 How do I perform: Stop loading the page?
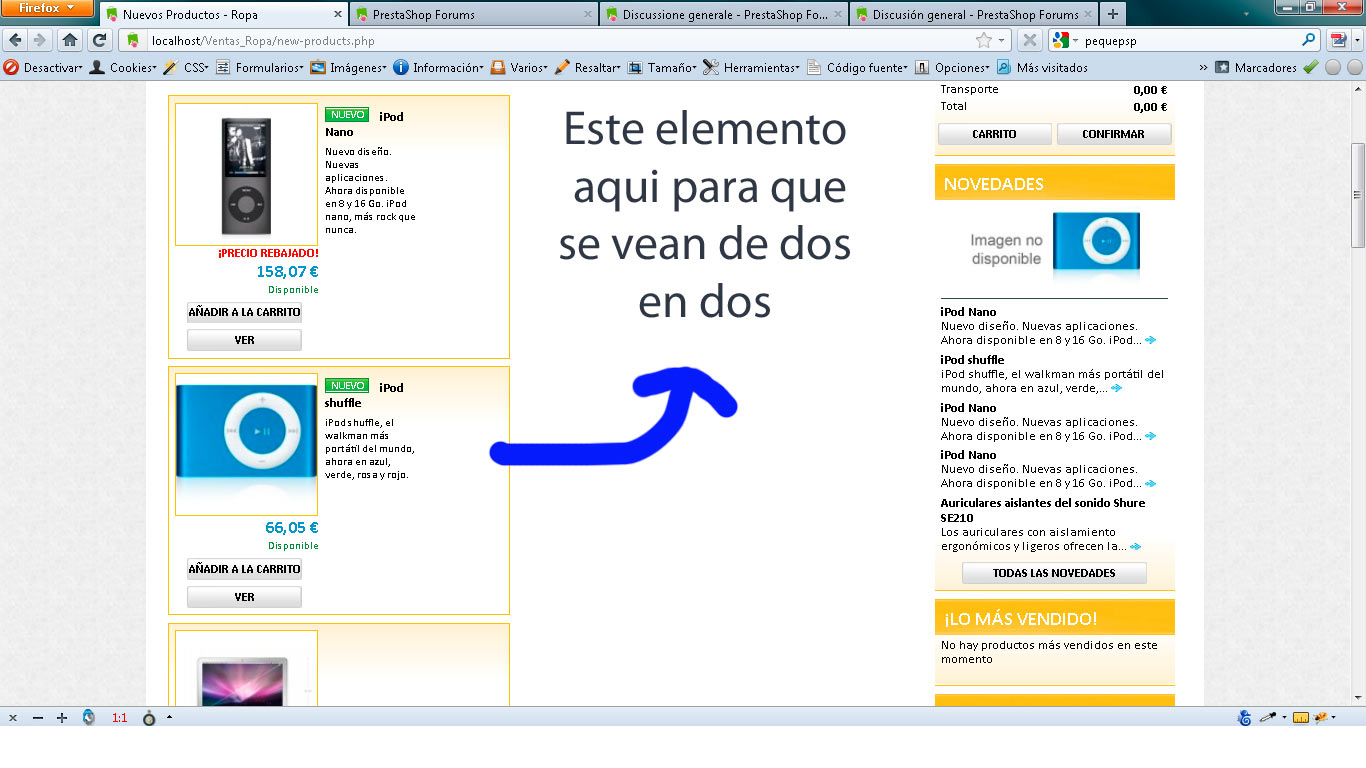[x=1029, y=40]
